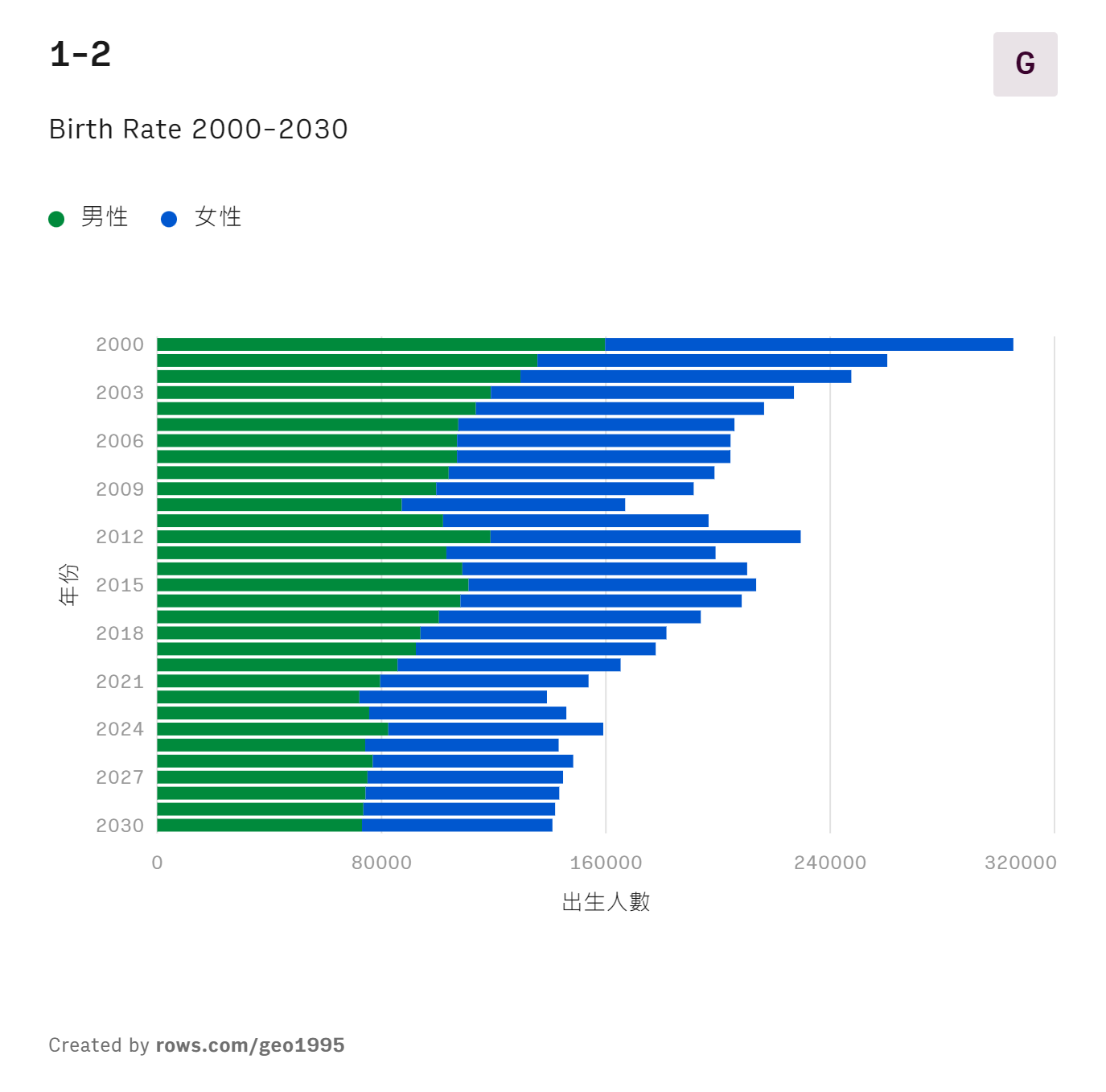Click the 男性 legend label
The height and width of the screenshot is (1092, 1106).
pos(105,217)
